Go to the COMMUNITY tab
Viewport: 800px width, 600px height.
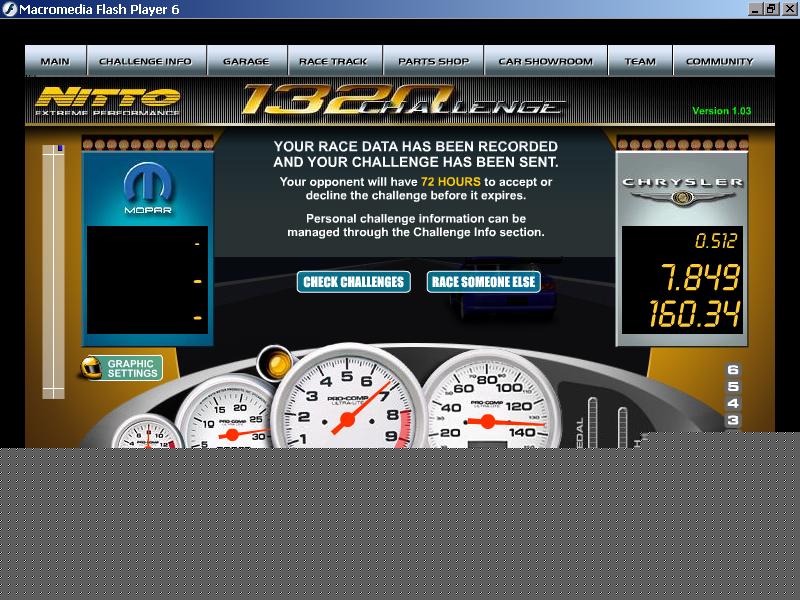(724, 61)
